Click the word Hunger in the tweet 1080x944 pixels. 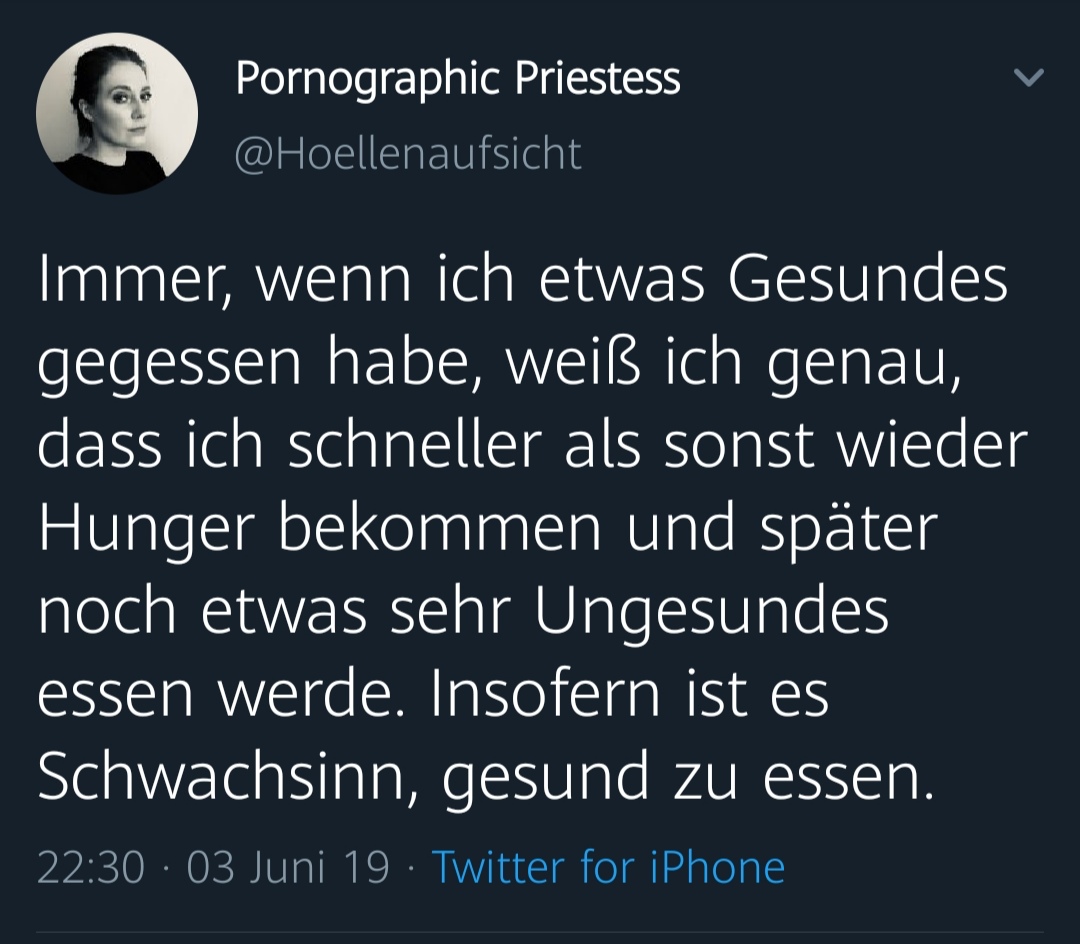click(x=146, y=529)
